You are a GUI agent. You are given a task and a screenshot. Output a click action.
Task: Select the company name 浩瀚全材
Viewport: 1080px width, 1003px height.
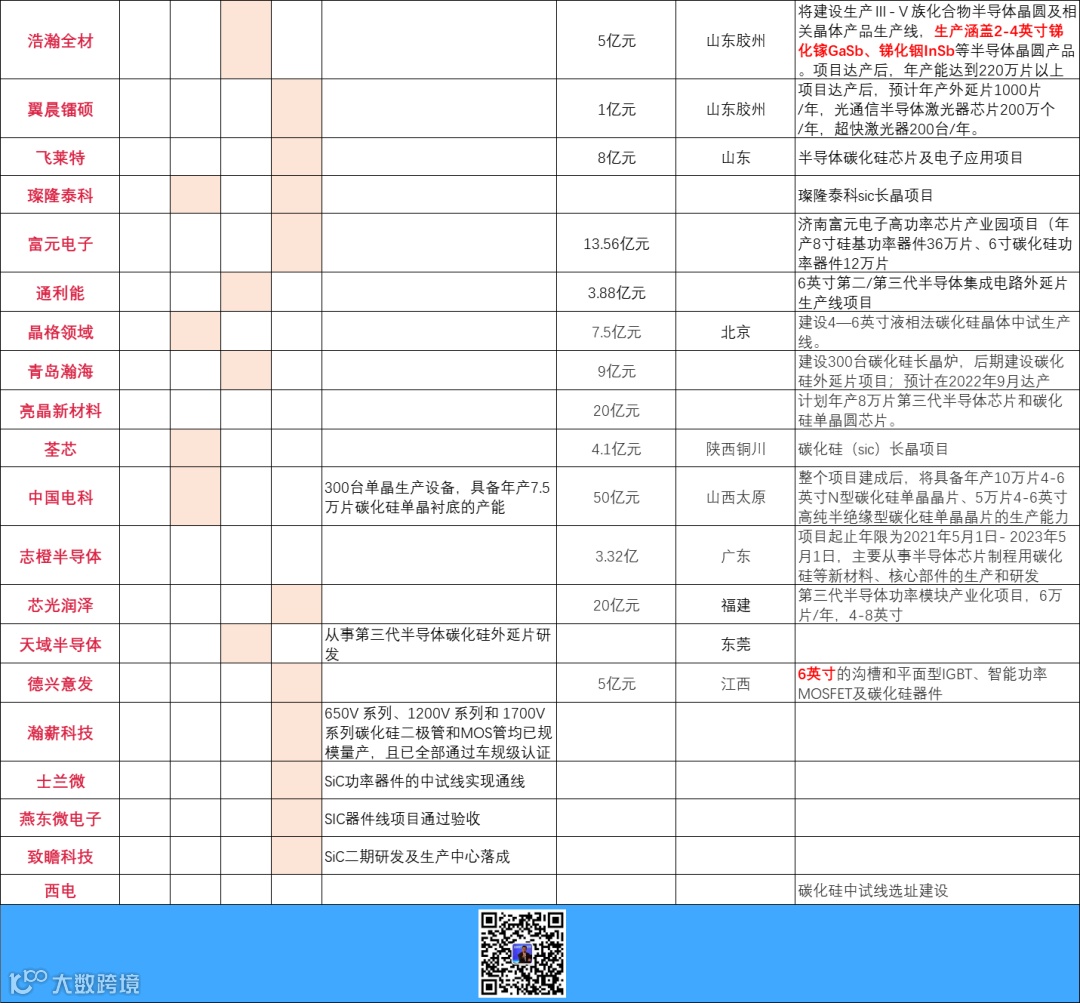60,41
